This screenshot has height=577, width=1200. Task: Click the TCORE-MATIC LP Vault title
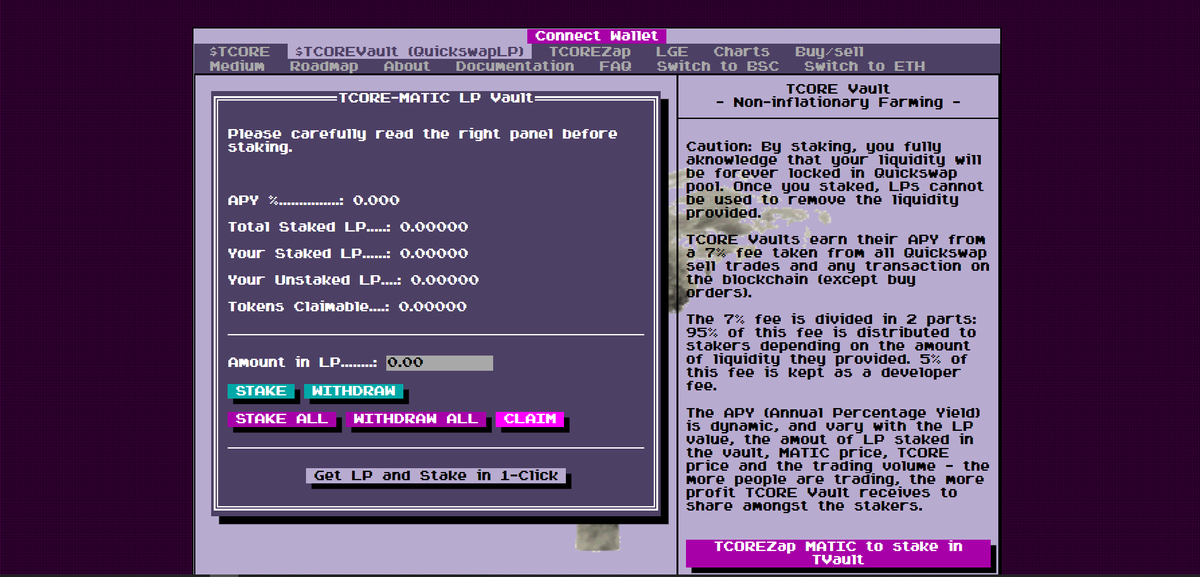coord(436,98)
